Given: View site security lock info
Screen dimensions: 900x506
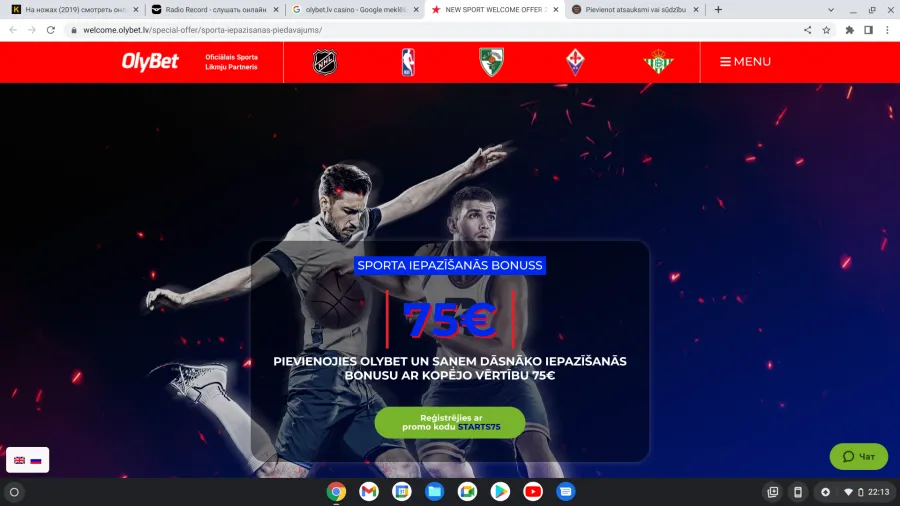Looking at the screenshot, I should click(73, 30).
